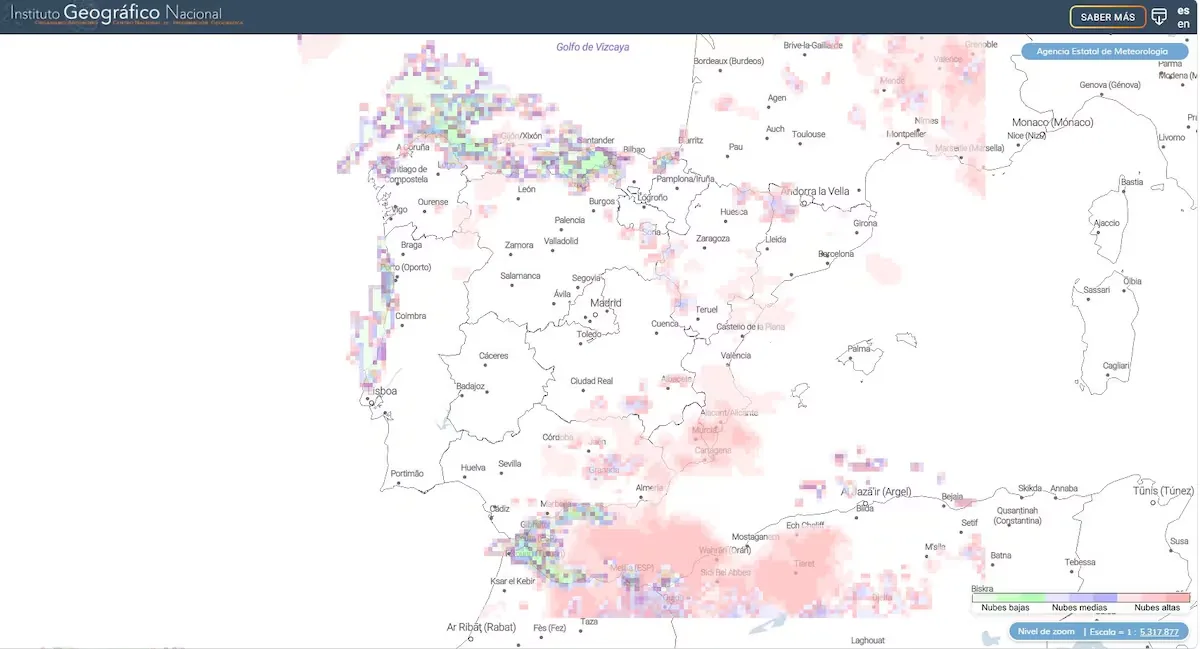This screenshot has width=1200, height=649.
Task: Click the 'Golfo de Vizcaya' sea label
Action: 593,47
